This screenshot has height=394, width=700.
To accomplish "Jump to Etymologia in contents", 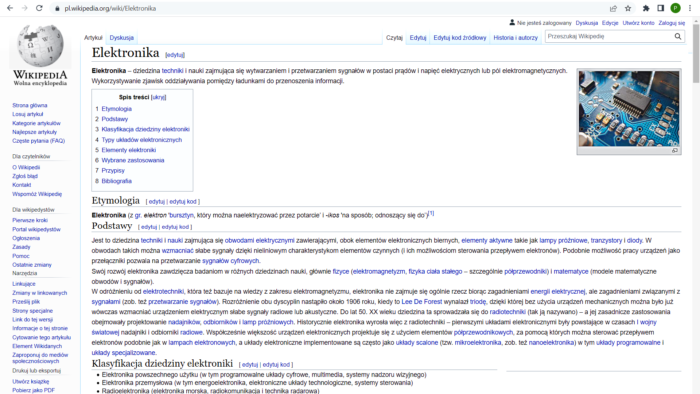I will pyautogui.click(x=117, y=109).
